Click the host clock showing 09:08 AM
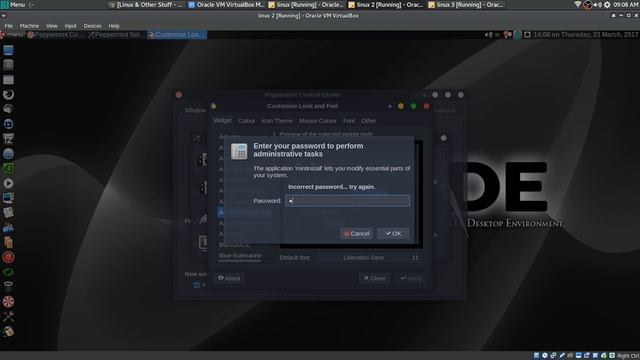Viewport: 640px width, 360px height. [625, 4]
